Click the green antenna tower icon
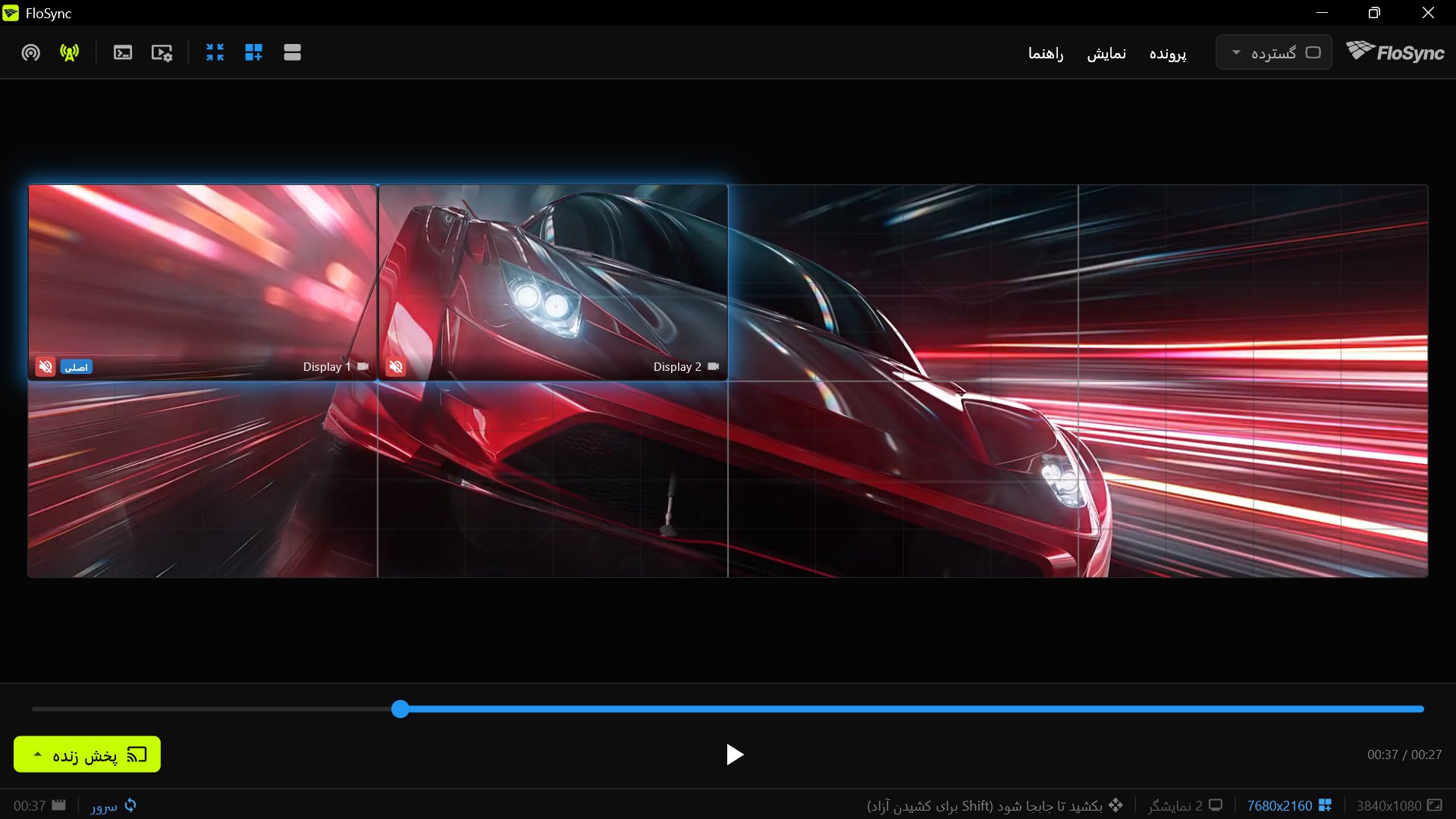Screen dimensions: 1456x819 (x=70, y=52)
